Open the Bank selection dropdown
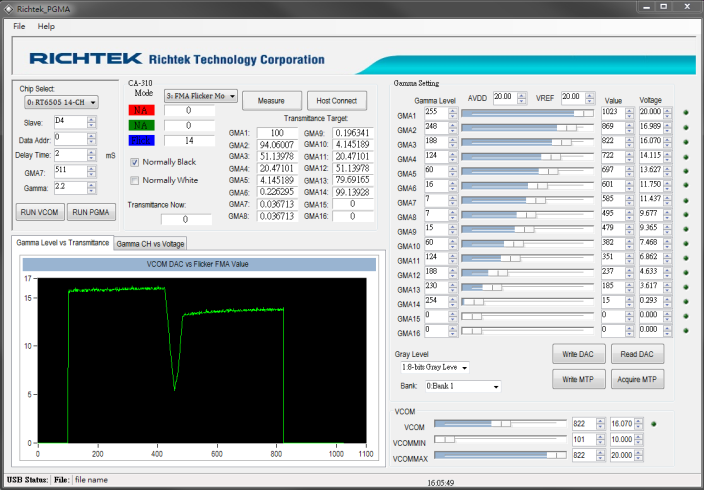Image resolution: width=704 pixels, height=490 pixels. [463, 386]
